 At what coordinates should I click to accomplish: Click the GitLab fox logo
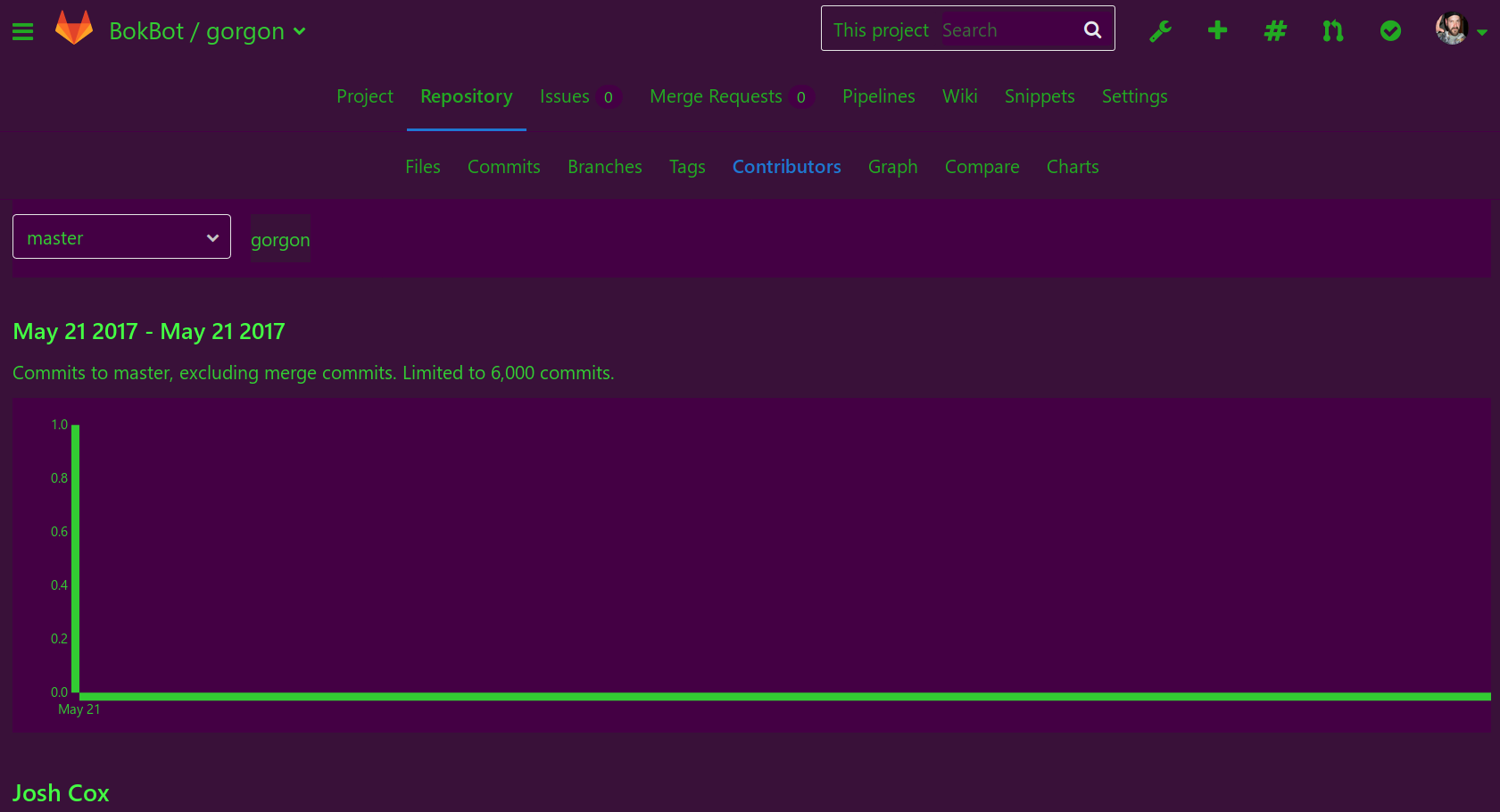tap(75, 30)
